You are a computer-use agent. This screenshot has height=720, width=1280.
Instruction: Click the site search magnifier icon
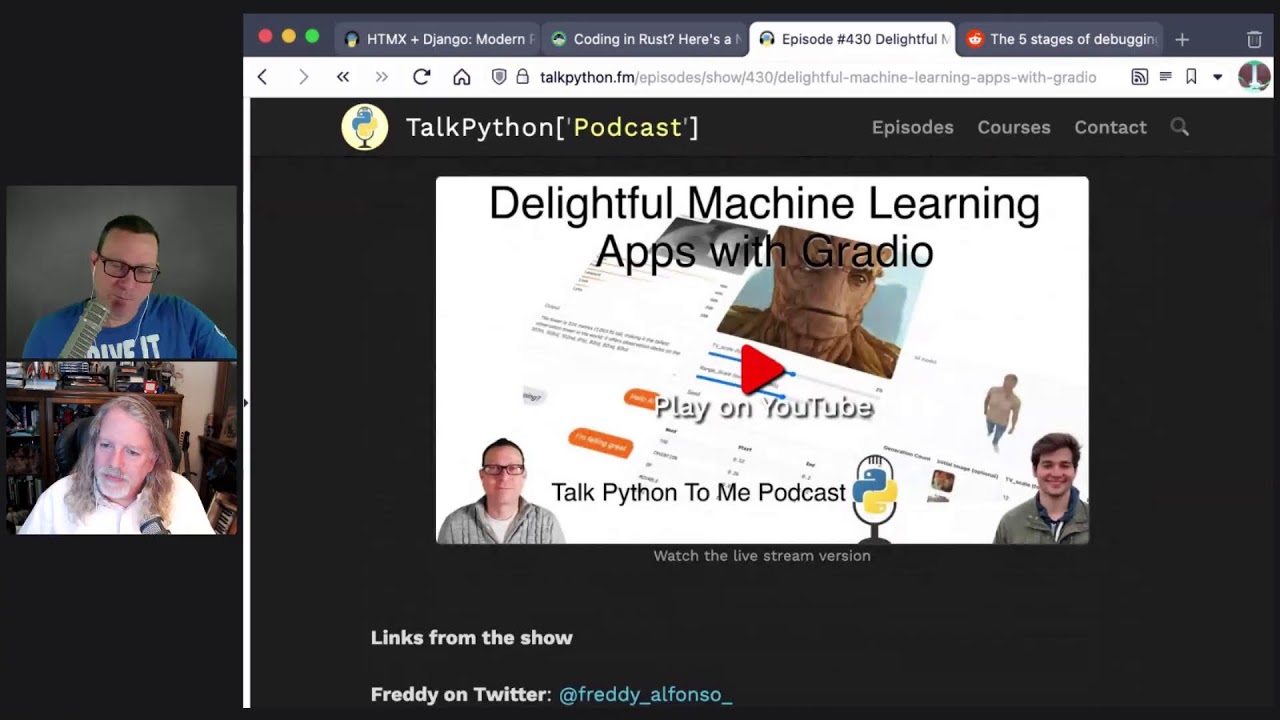click(1180, 127)
